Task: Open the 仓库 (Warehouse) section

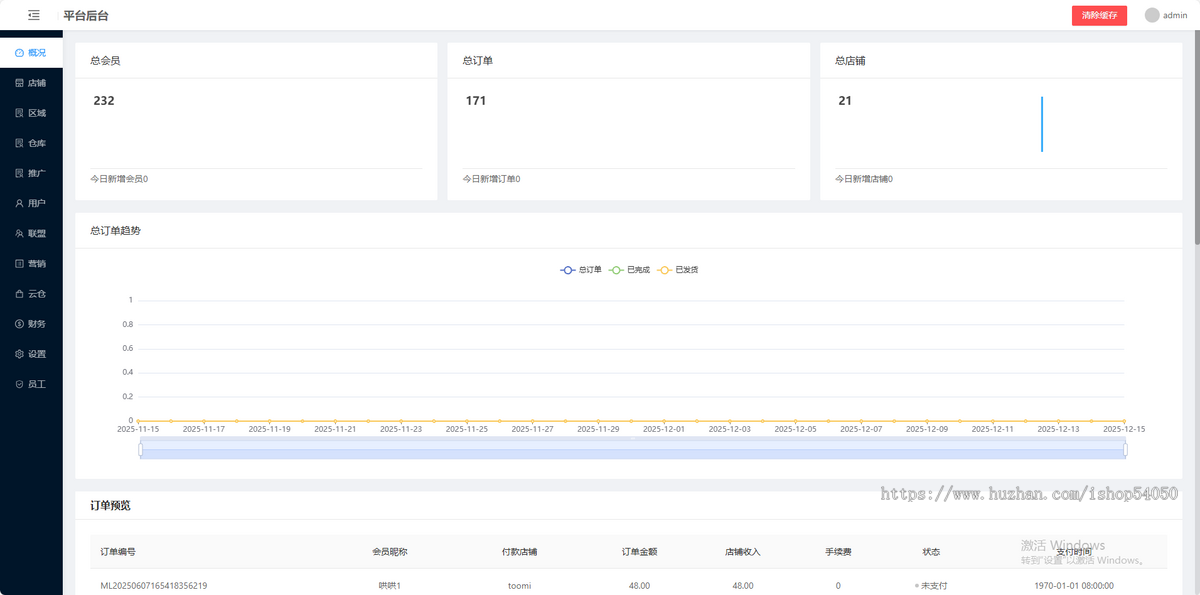Action: click(x=31, y=142)
